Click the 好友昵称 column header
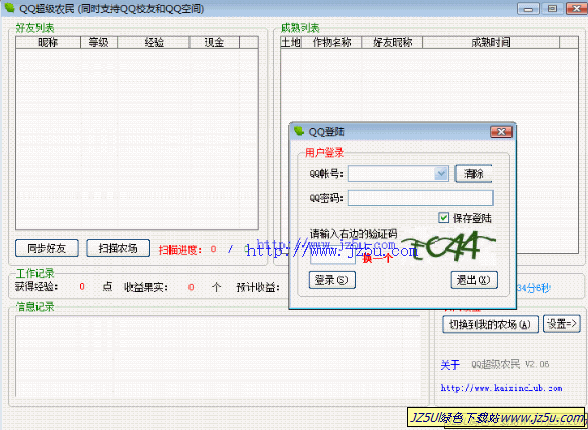 (x=392, y=42)
